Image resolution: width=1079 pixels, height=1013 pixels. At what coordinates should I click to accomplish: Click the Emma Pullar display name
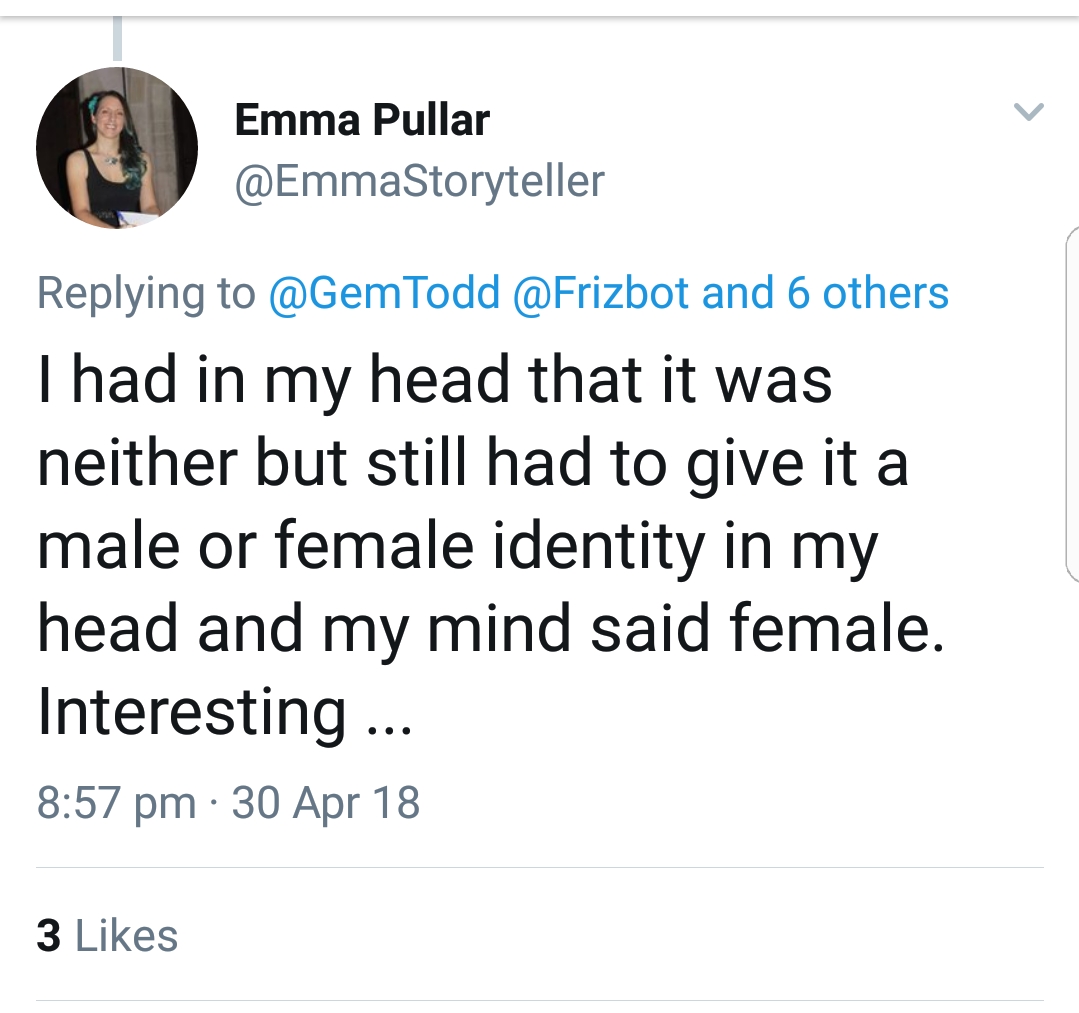(362, 121)
